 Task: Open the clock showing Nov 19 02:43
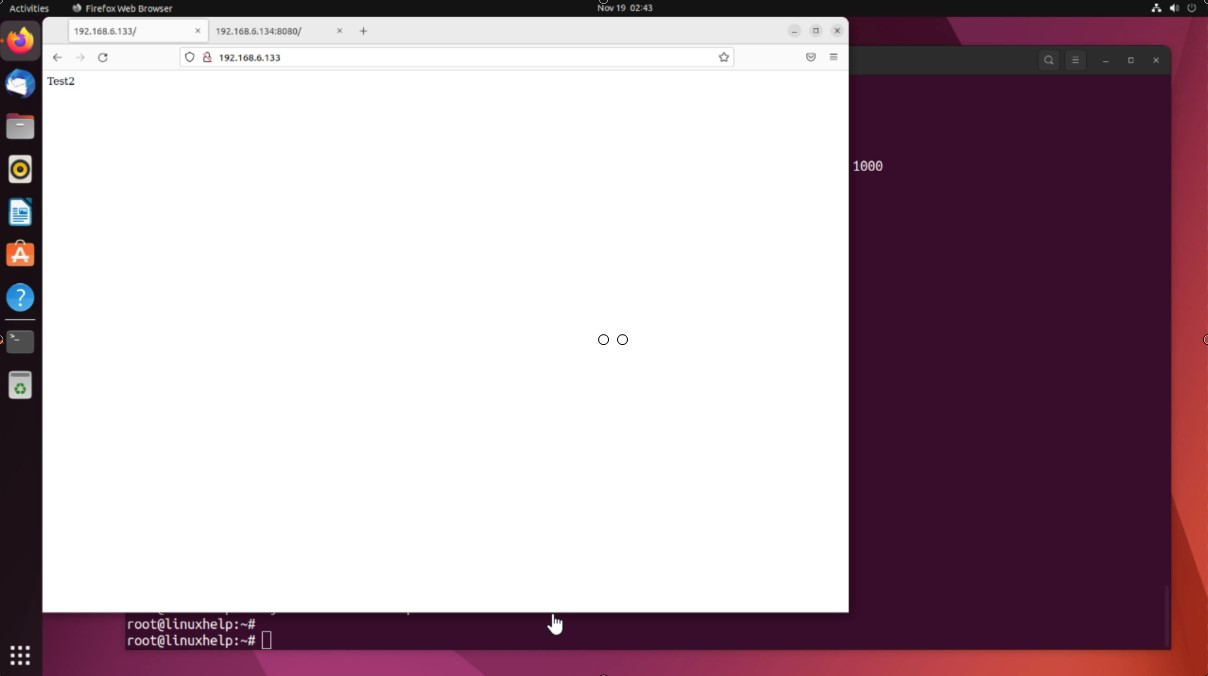point(625,8)
